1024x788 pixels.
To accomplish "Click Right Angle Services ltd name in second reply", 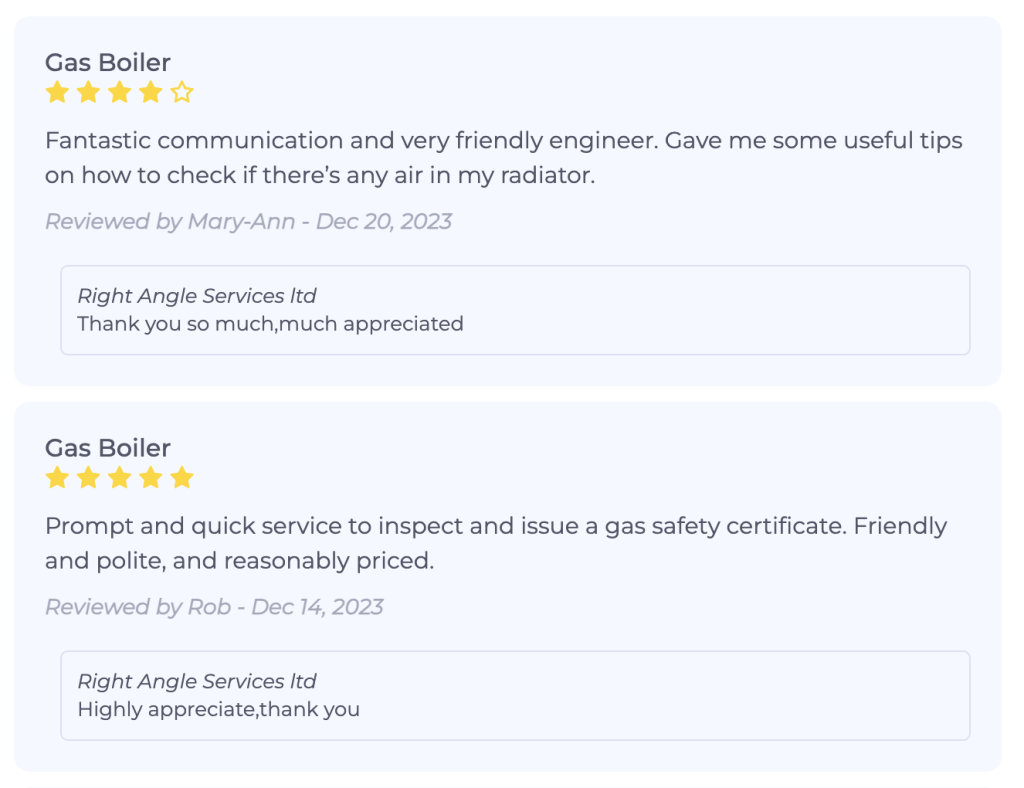I will click(197, 681).
